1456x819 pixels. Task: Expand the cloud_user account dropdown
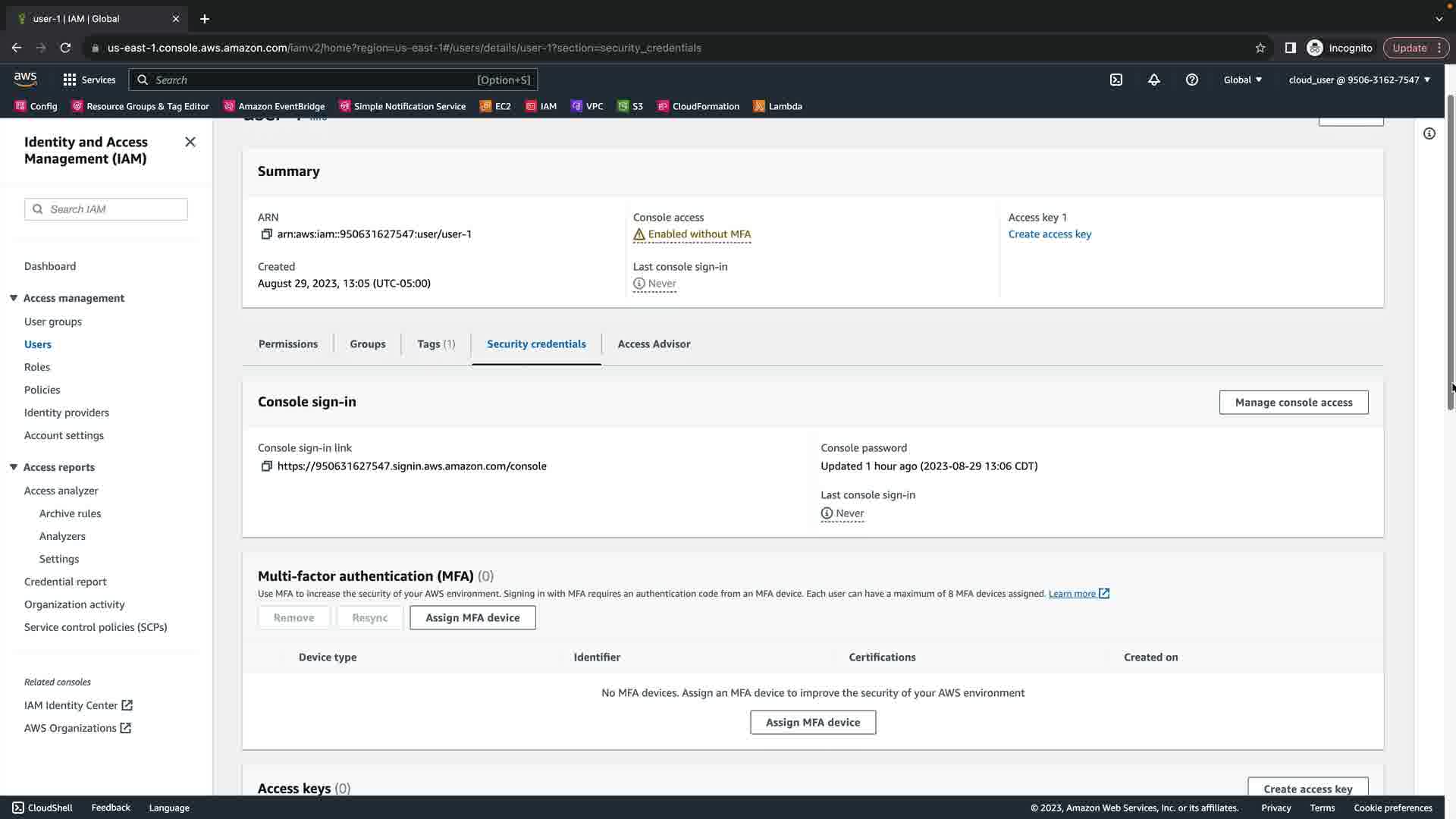point(1359,80)
